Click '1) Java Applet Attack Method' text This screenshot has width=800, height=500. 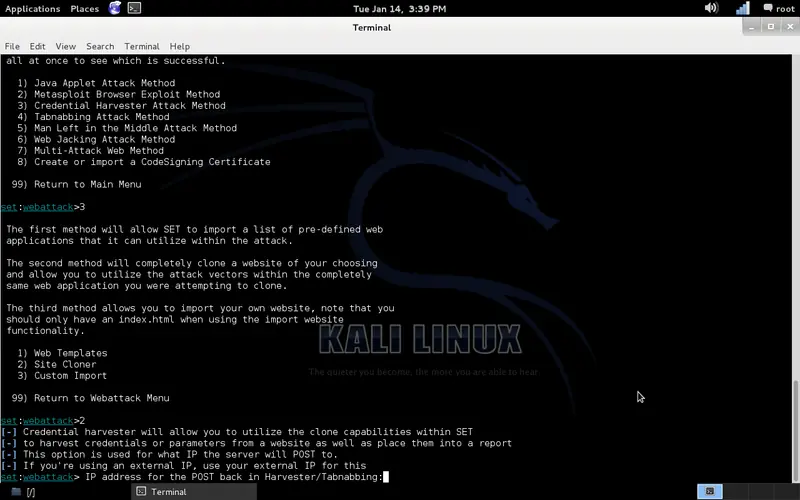pos(96,83)
